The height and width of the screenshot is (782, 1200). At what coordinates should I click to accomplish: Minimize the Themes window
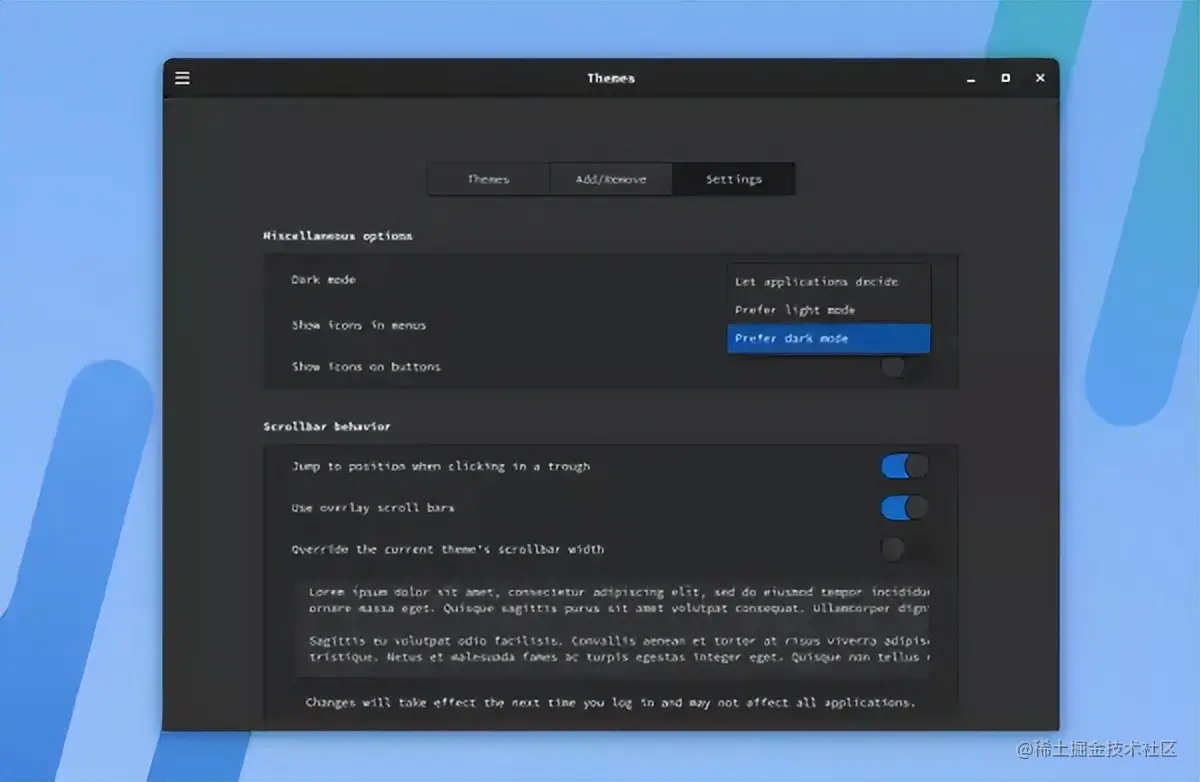point(970,79)
